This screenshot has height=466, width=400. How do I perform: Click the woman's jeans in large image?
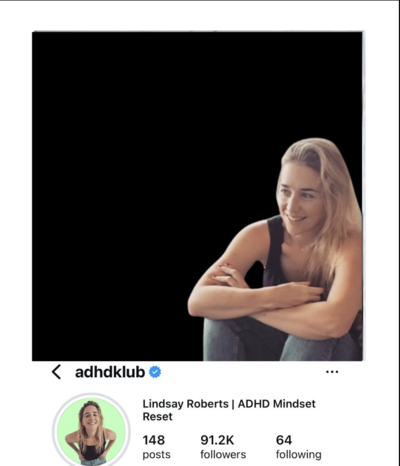pos(280,342)
